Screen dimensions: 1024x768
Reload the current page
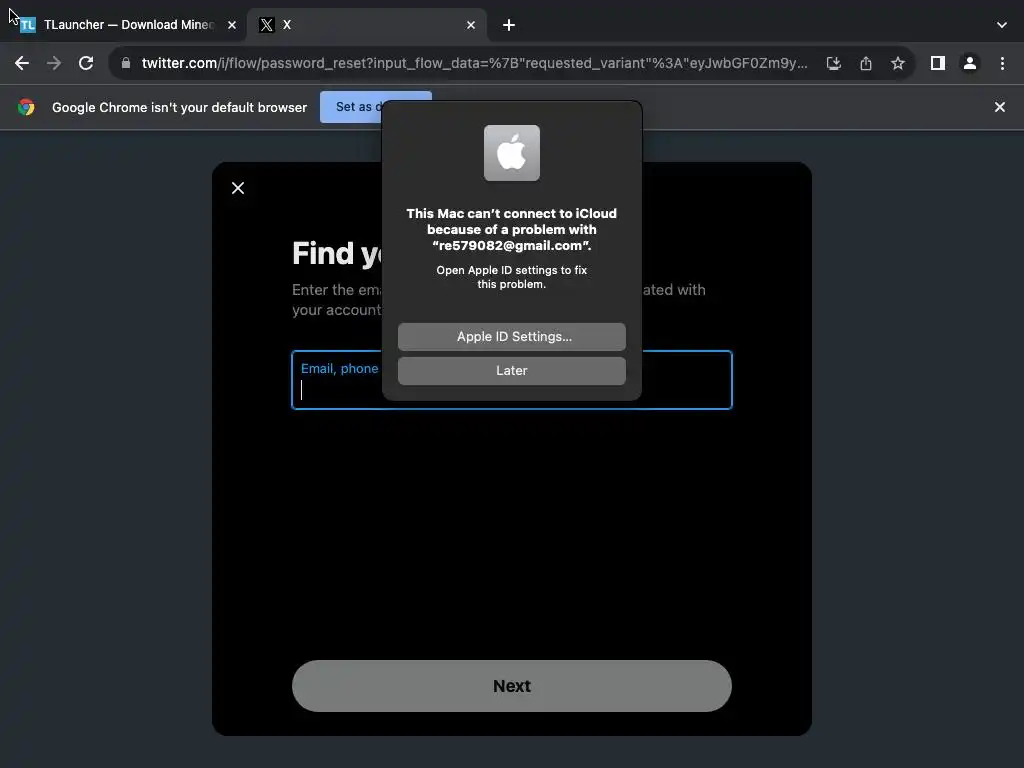[x=86, y=63]
